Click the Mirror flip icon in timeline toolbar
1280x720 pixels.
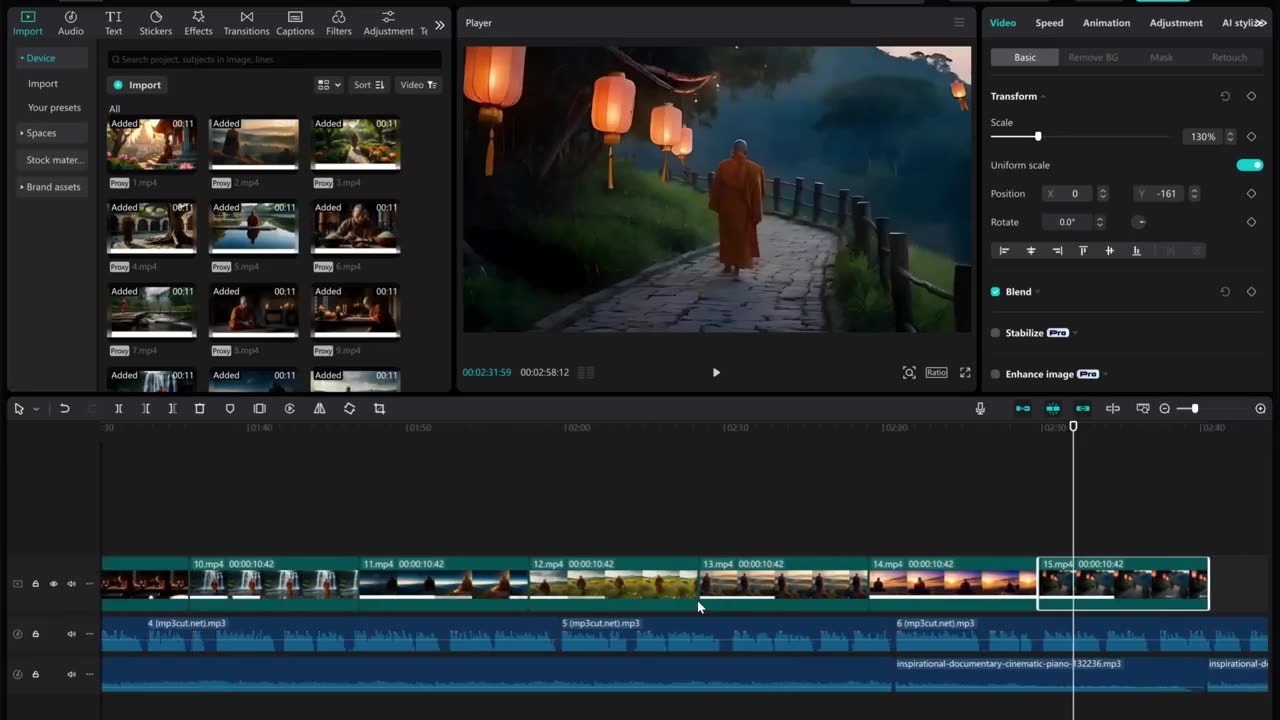point(319,409)
